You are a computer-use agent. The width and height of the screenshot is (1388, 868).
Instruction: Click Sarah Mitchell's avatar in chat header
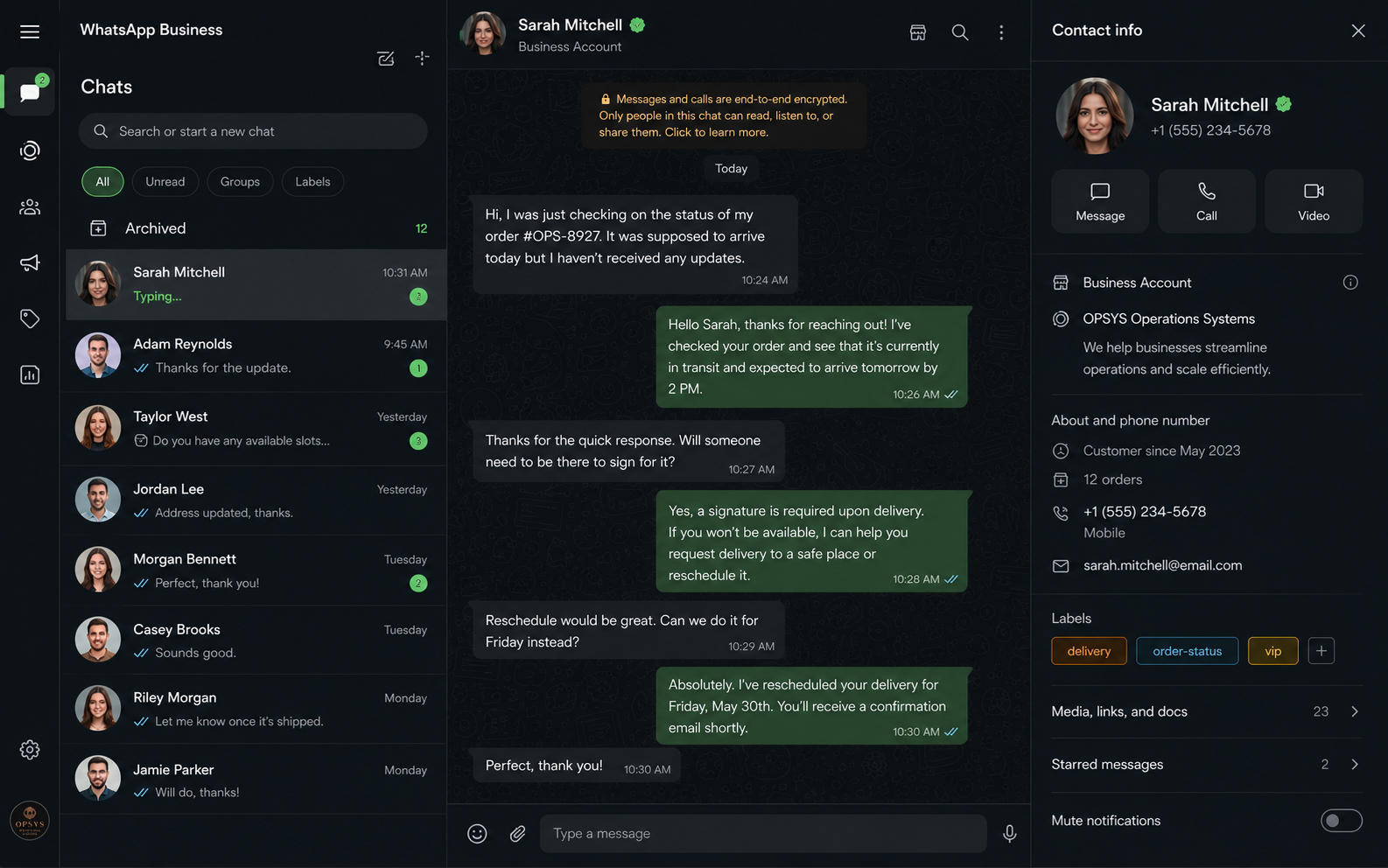point(483,34)
